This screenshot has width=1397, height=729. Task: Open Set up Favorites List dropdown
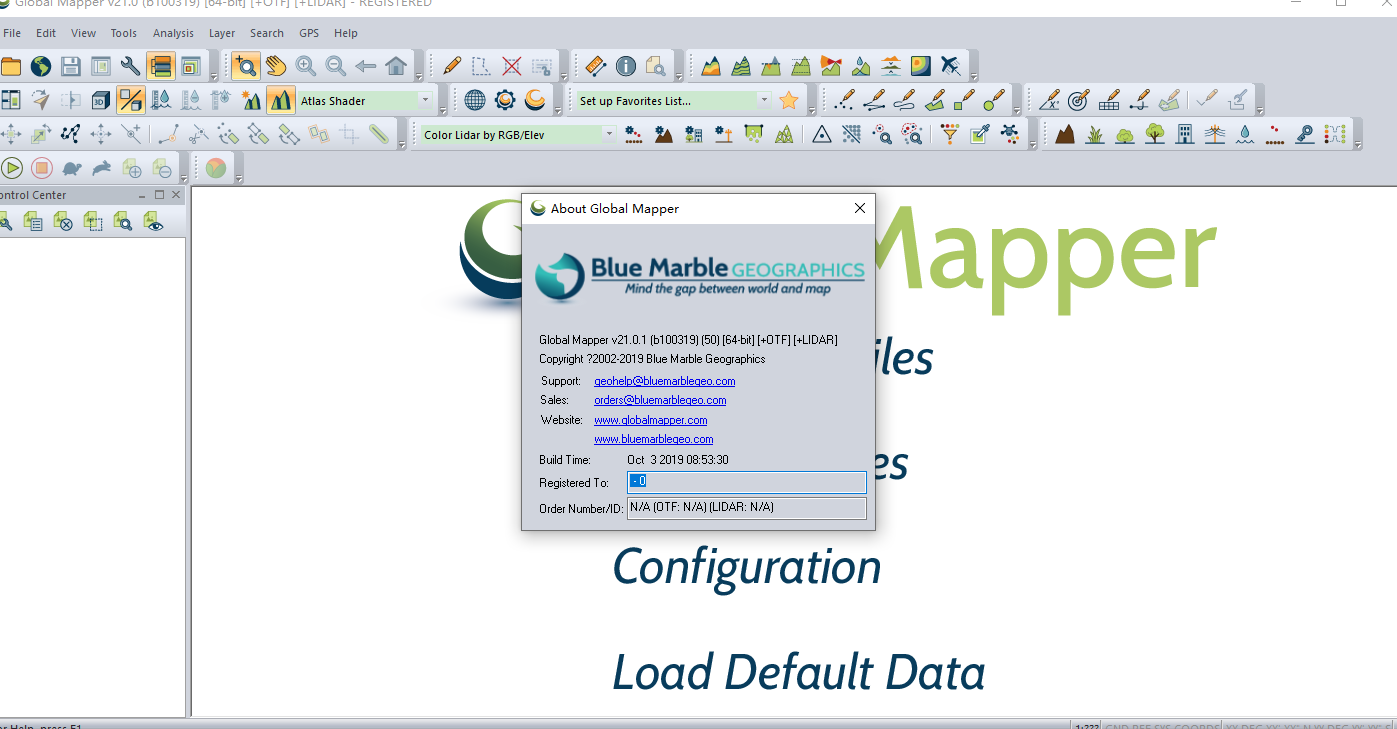(x=764, y=100)
